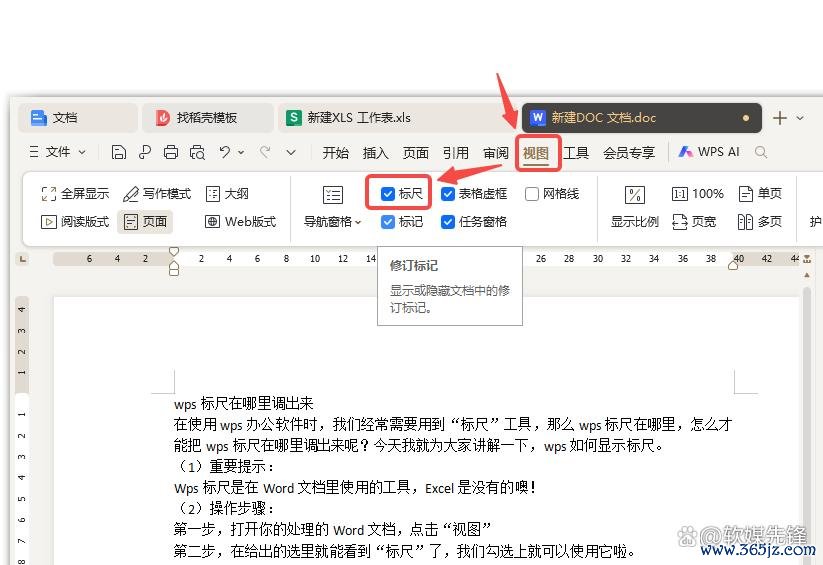Click the Print icon

click(171, 152)
